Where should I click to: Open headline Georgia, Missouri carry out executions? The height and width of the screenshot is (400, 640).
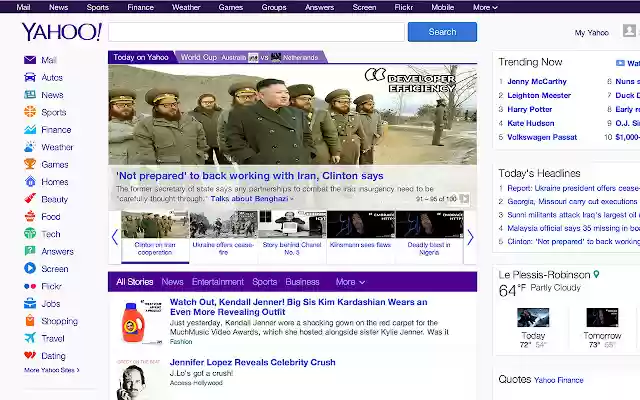click(572, 202)
